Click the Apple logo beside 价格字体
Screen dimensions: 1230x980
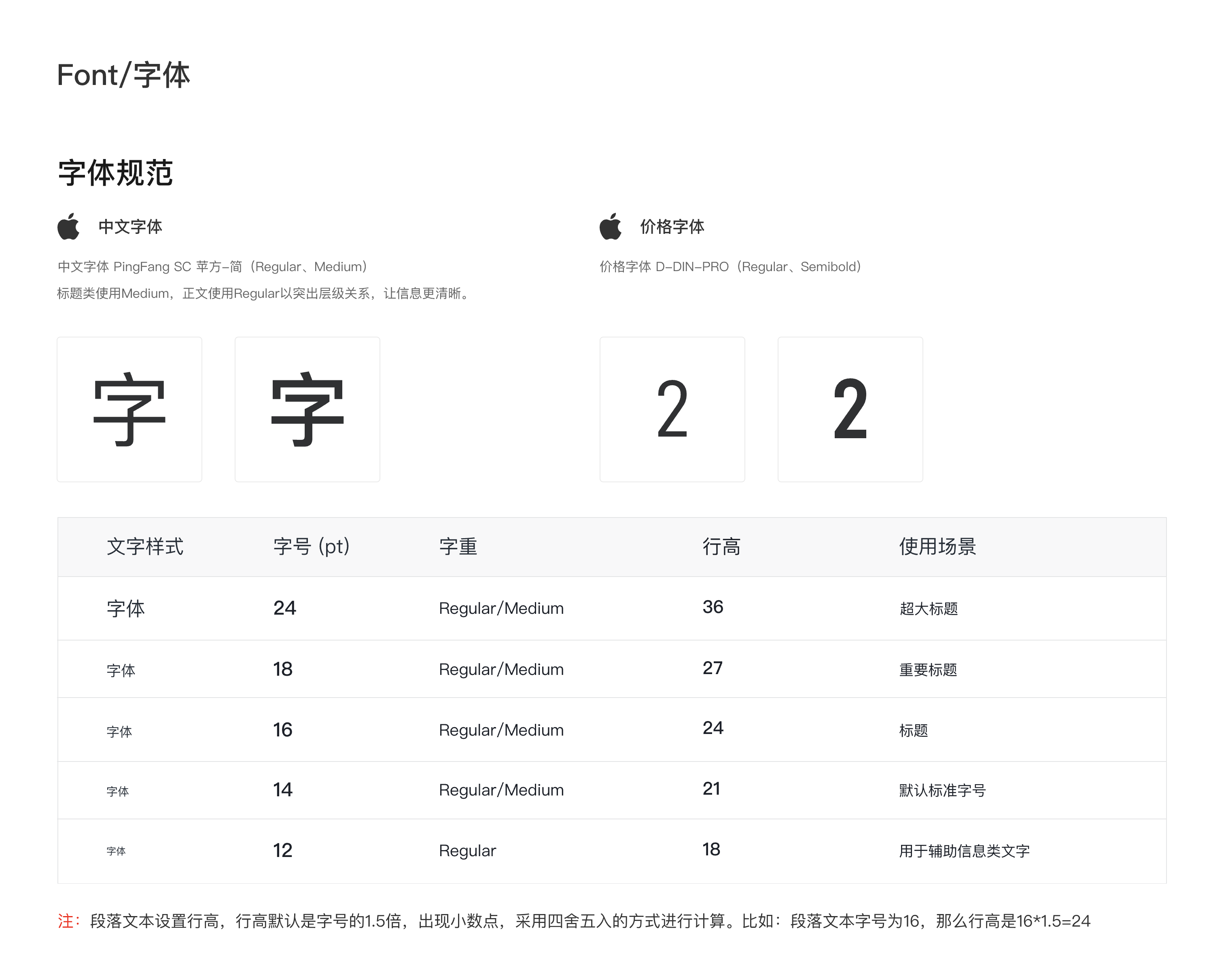coord(611,227)
